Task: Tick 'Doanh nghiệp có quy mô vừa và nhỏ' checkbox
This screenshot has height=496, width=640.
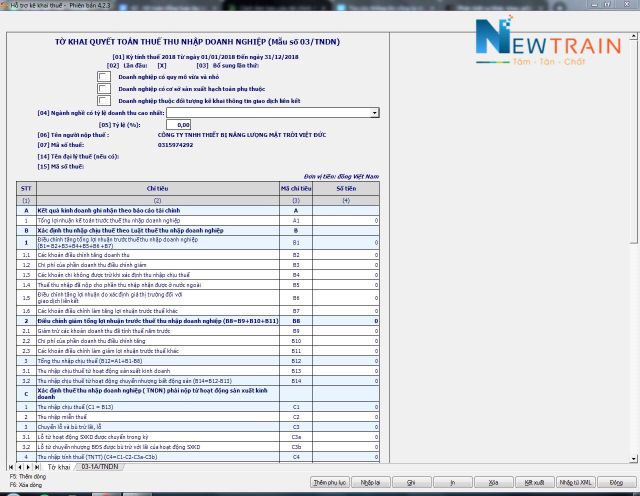Action: 104,77
